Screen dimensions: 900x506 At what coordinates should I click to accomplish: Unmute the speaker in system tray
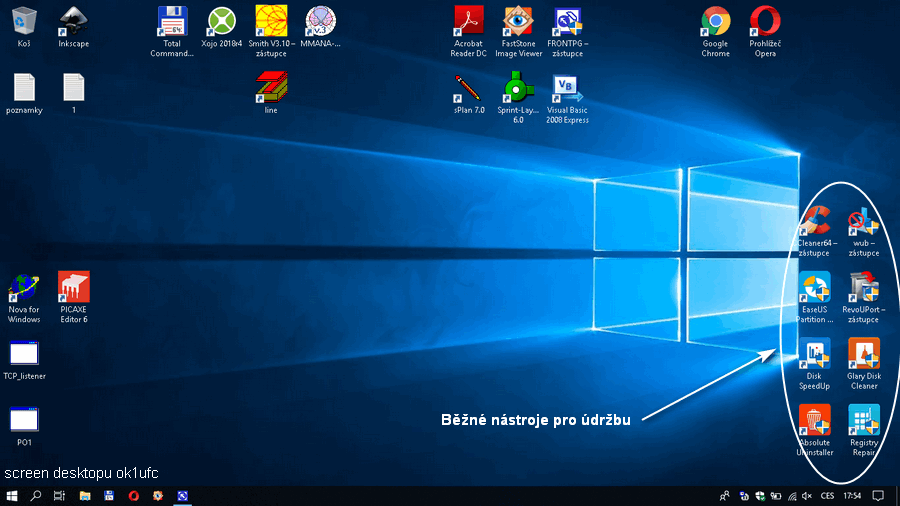point(806,496)
